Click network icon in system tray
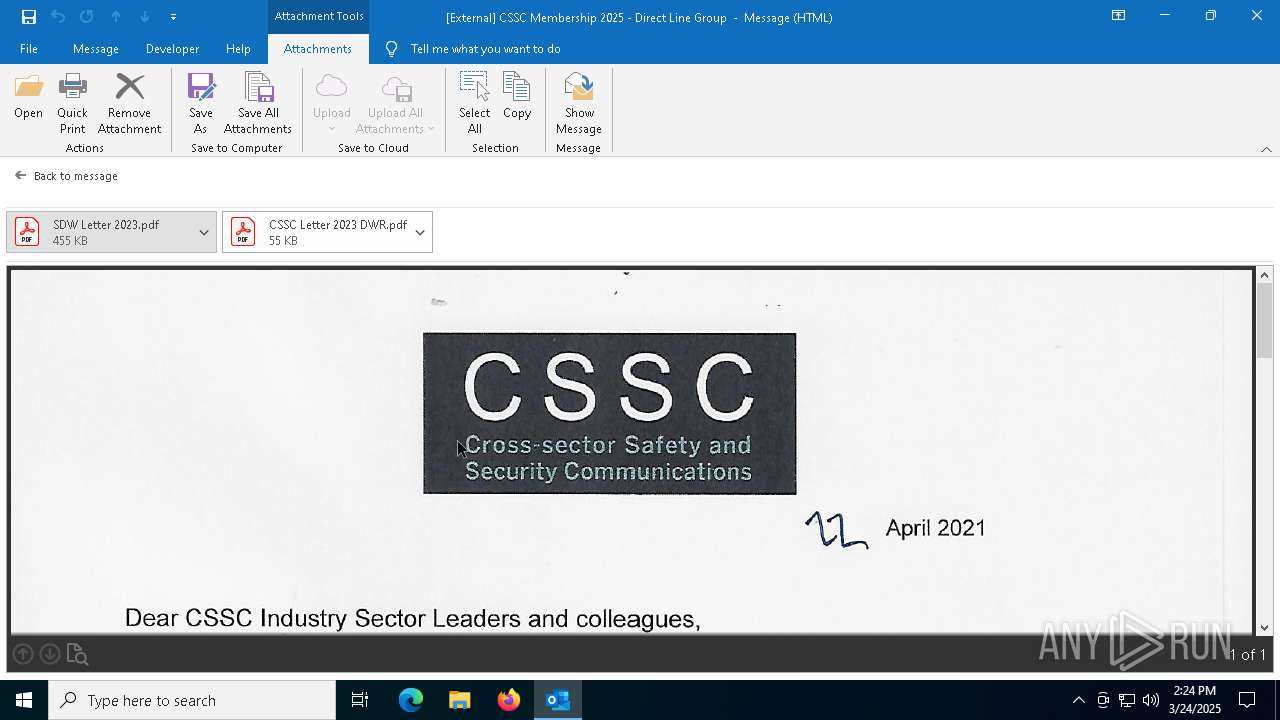This screenshot has width=1280, height=720. tap(1127, 700)
